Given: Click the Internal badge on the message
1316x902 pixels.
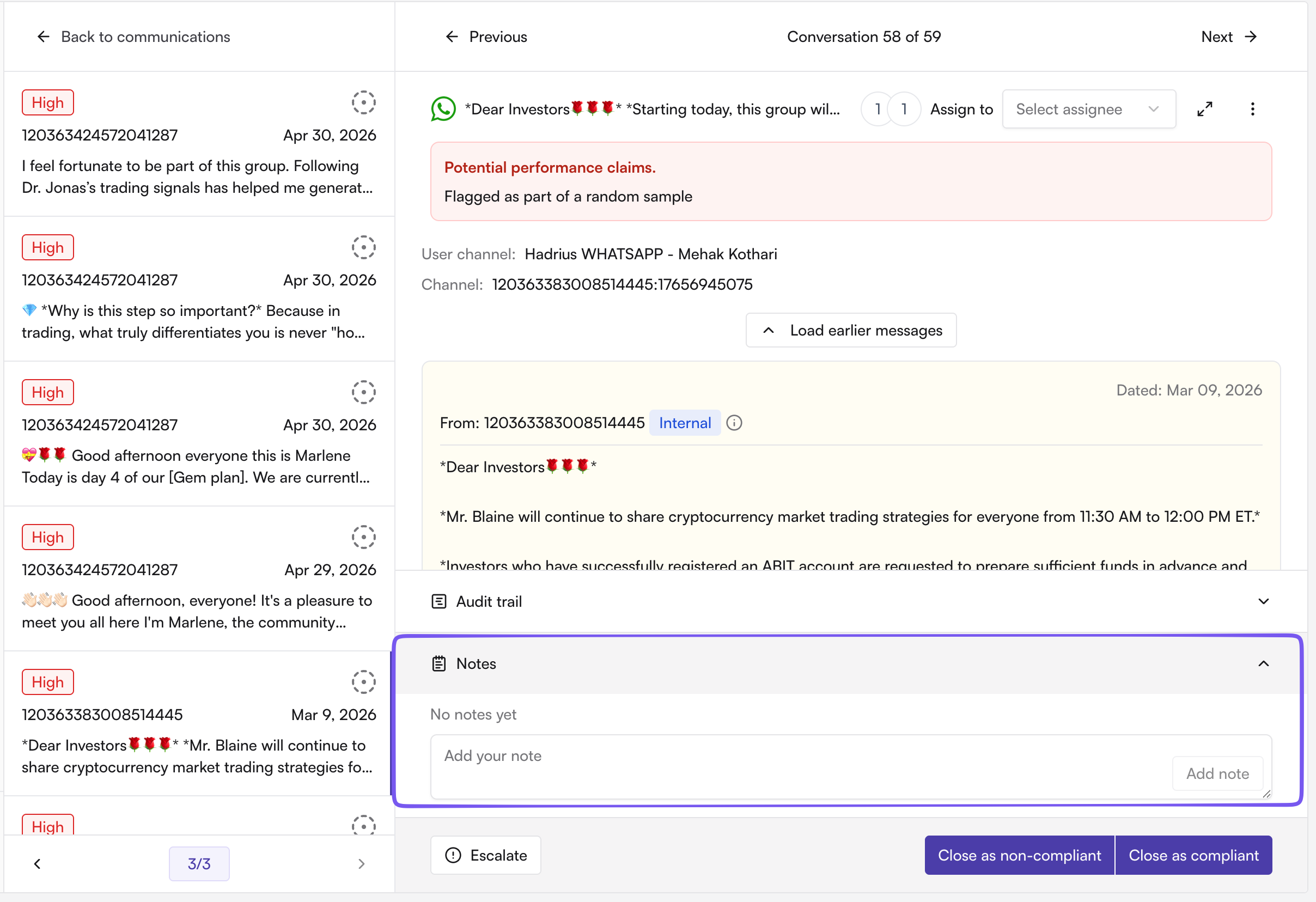Looking at the screenshot, I should [x=685, y=423].
